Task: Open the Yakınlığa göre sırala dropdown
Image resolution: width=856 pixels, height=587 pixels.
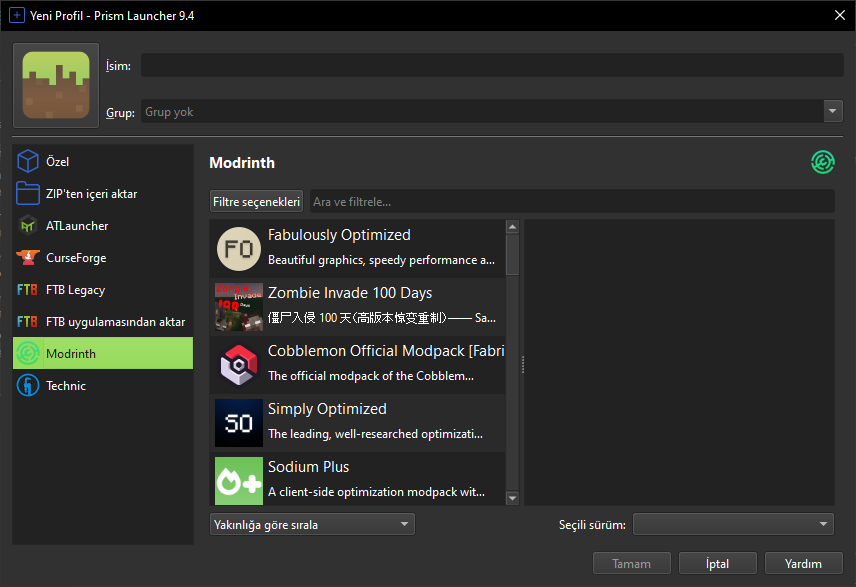Action: (312, 524)
